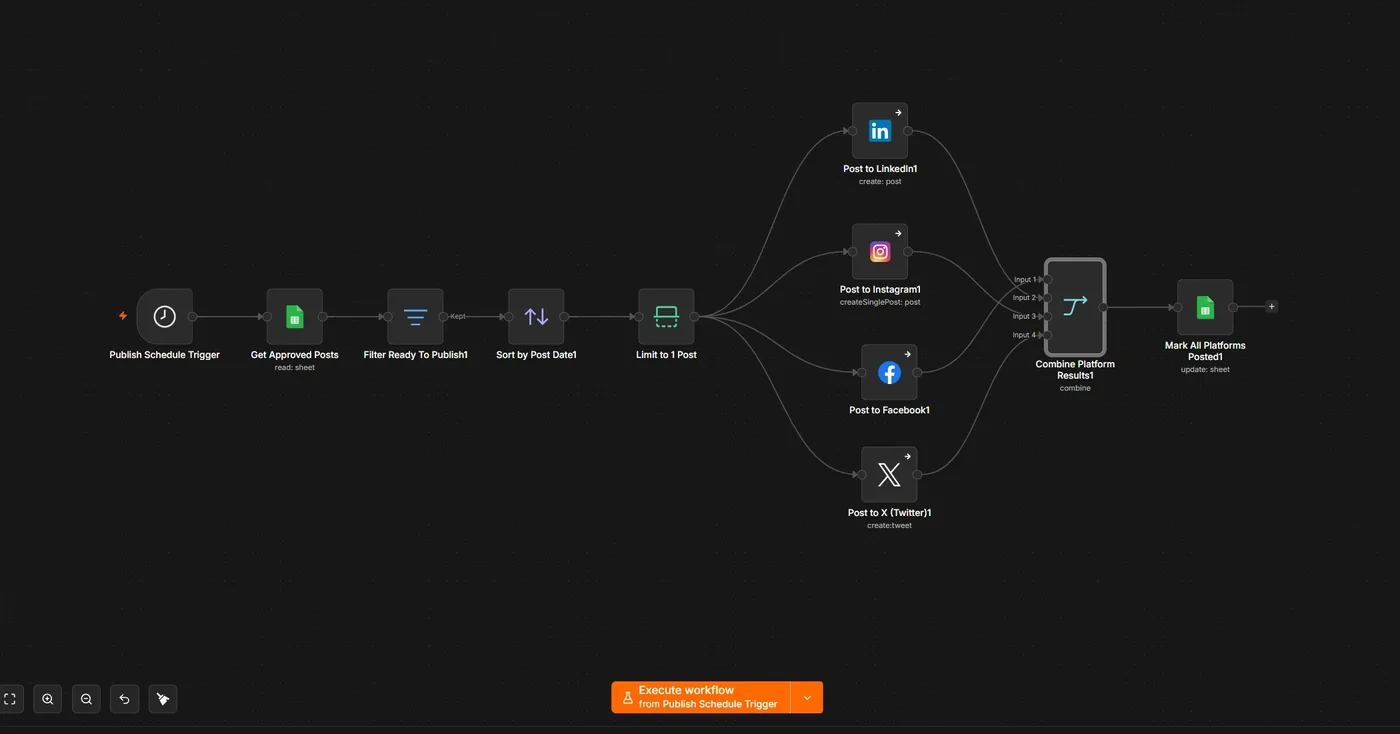Click the 'Post to Facebook1' label

coord(889,410)
